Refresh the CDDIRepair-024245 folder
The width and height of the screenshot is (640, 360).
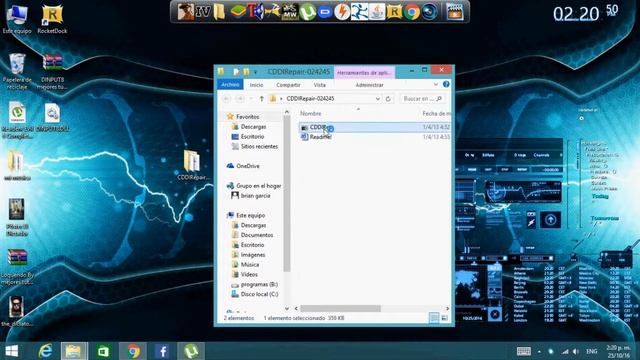[388, 99]
